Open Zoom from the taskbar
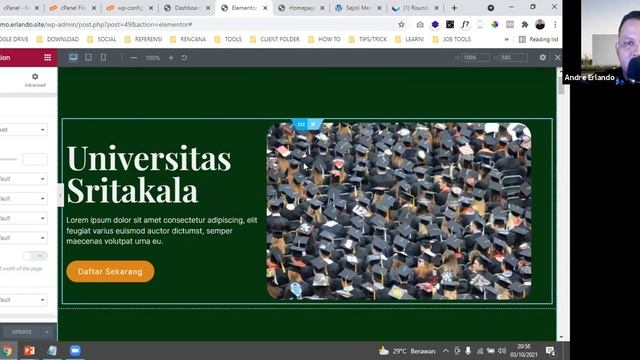This screenshot has width=640, height=360. 75,351
